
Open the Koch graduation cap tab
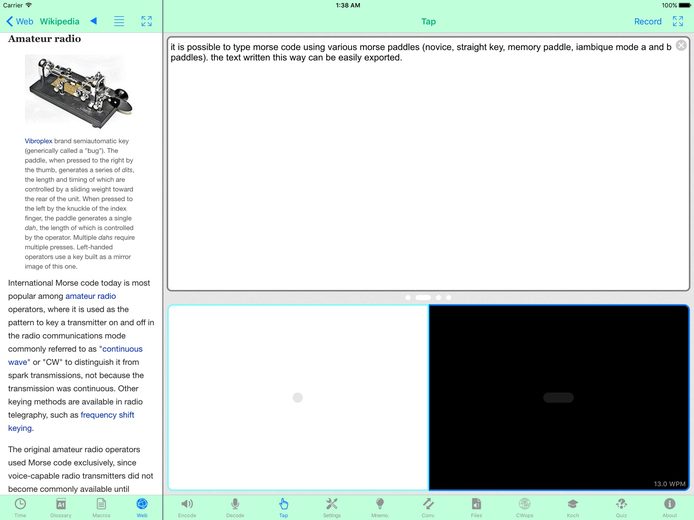pyautogui.click(x=573, y=508)
